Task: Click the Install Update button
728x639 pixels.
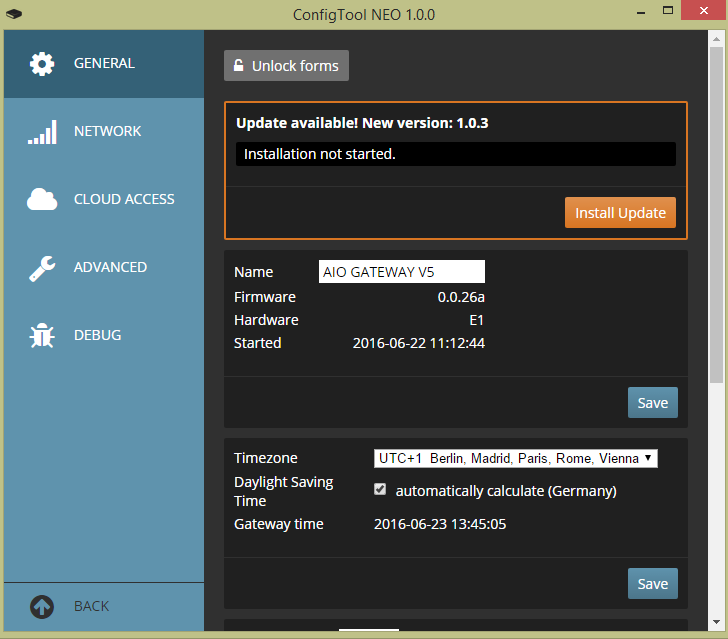Action: pos(620,213)
